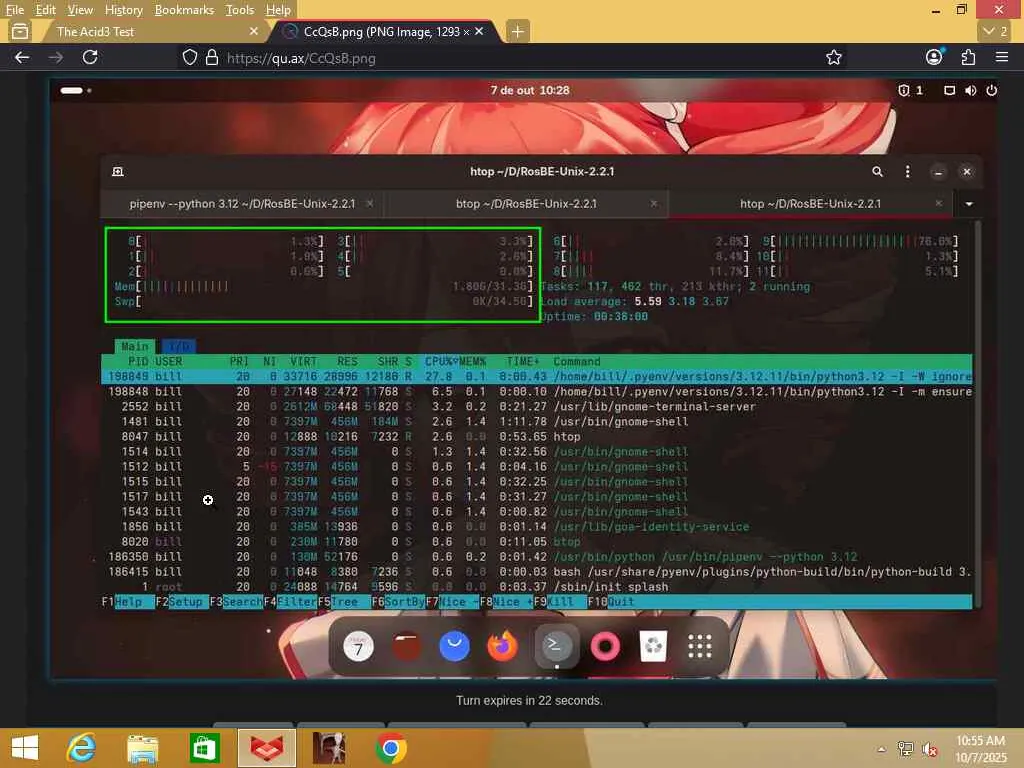
Task: Click the pink ring icon in dock
Action: [605, 647]
